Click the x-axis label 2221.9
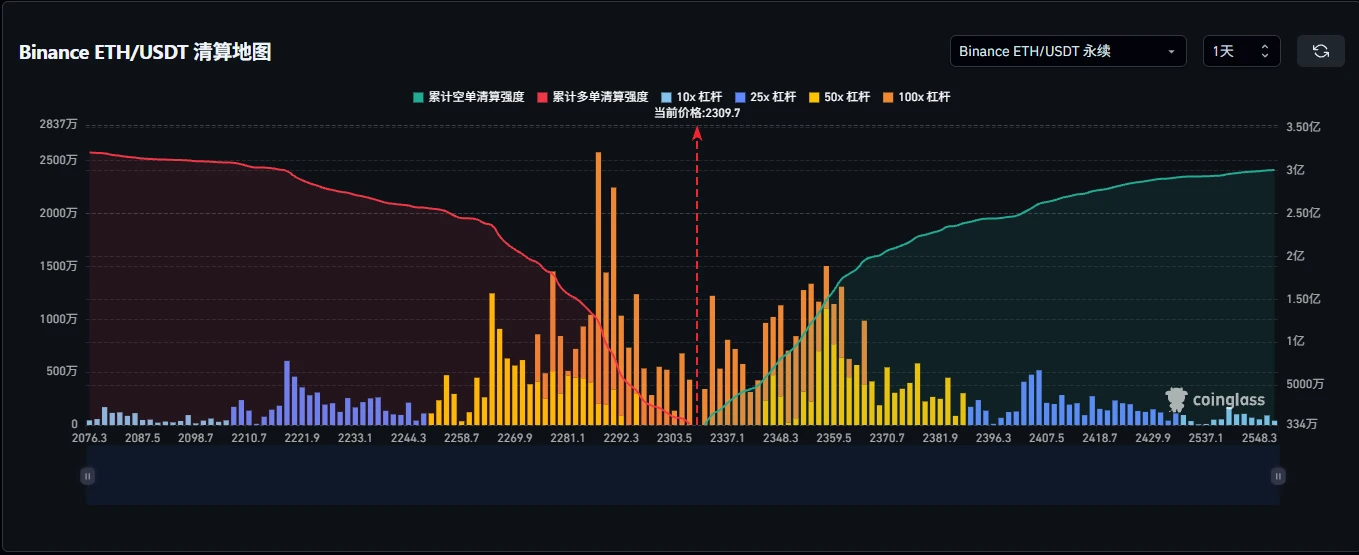Image resolution: width=1359 pixels, height=555 pixels. tap(302, 438)
